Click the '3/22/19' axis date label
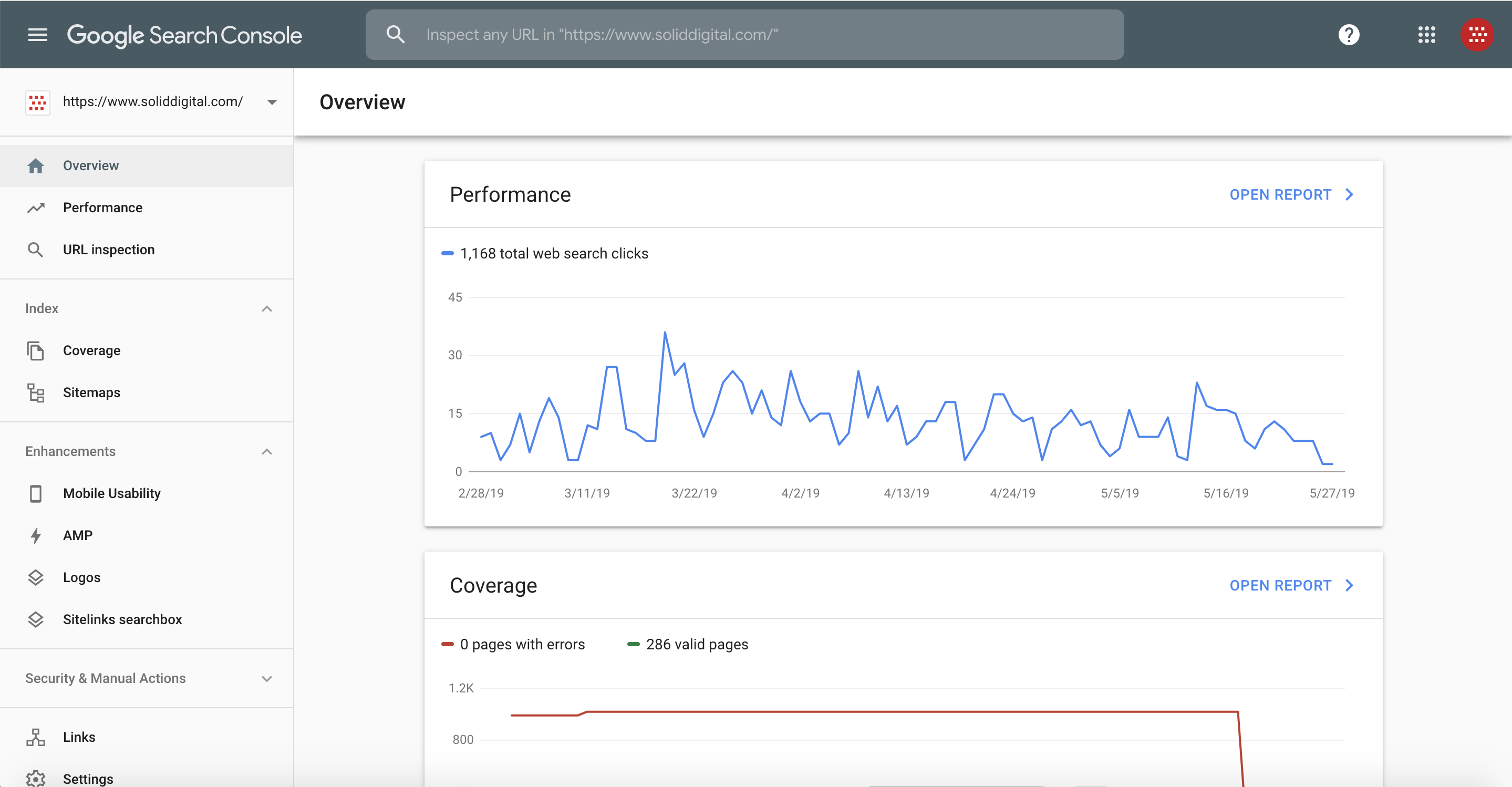 pos(694,493)
